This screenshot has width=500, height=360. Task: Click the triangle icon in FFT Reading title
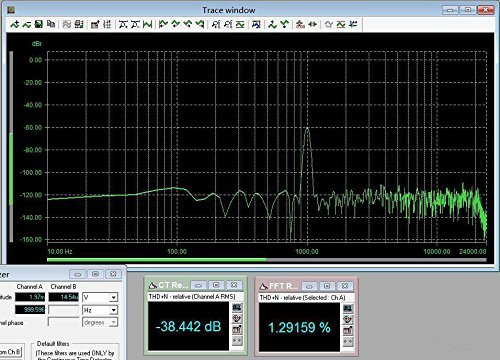coord(264,286)
